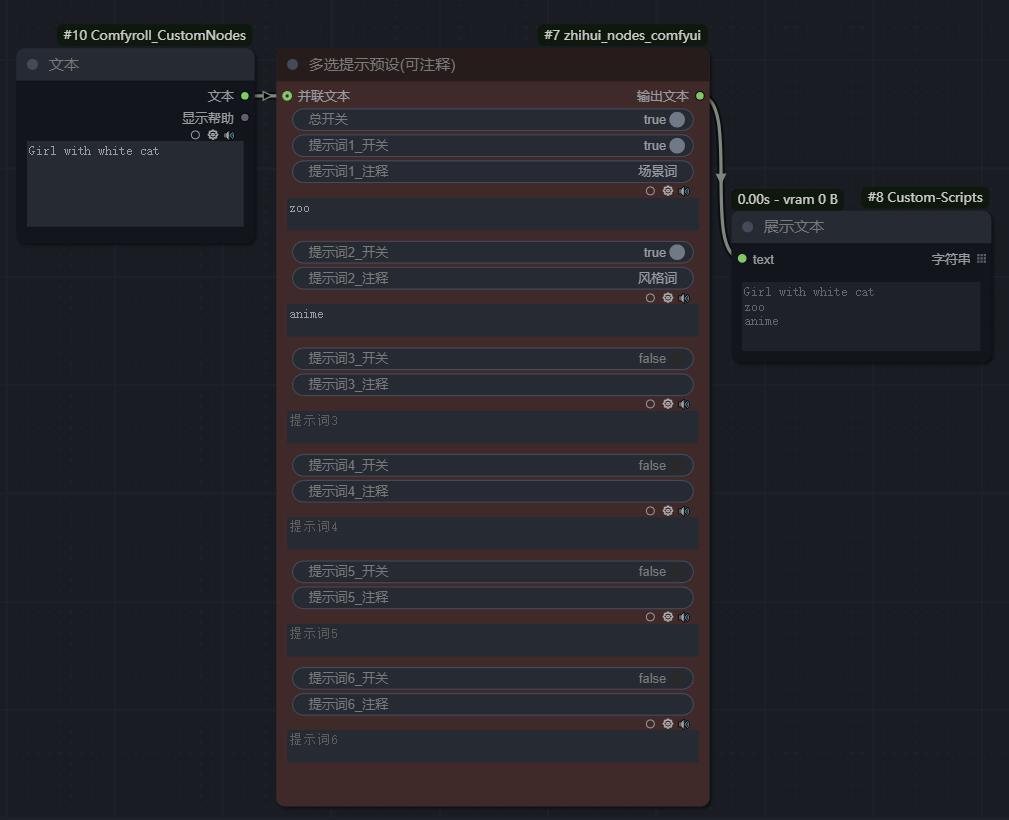Click the circle icon above the 提示词5 box
This screenshot has width=1009, height=820.
coord(650,617)
